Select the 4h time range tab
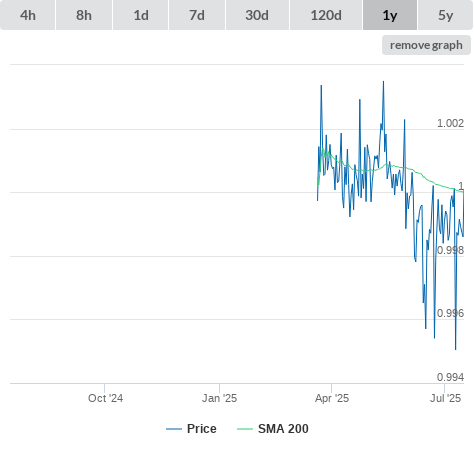 [x=28, y=15]
